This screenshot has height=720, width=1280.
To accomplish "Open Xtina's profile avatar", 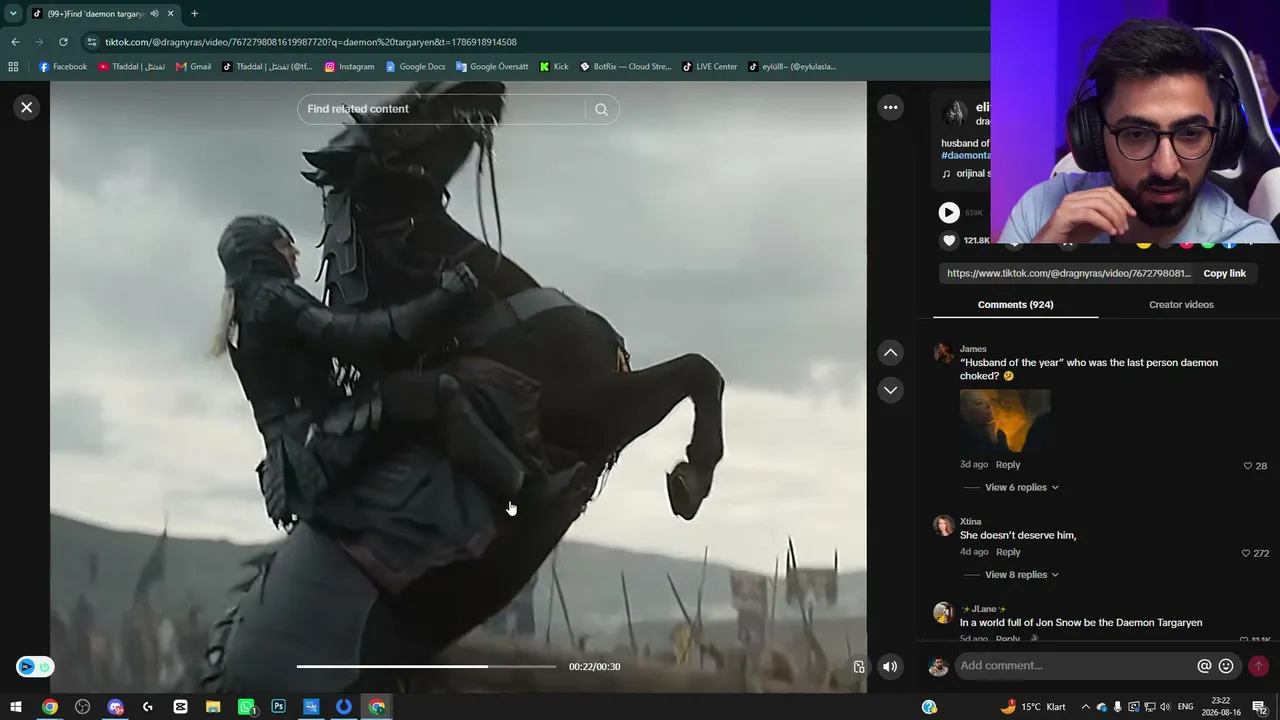I will click(943, 526).
